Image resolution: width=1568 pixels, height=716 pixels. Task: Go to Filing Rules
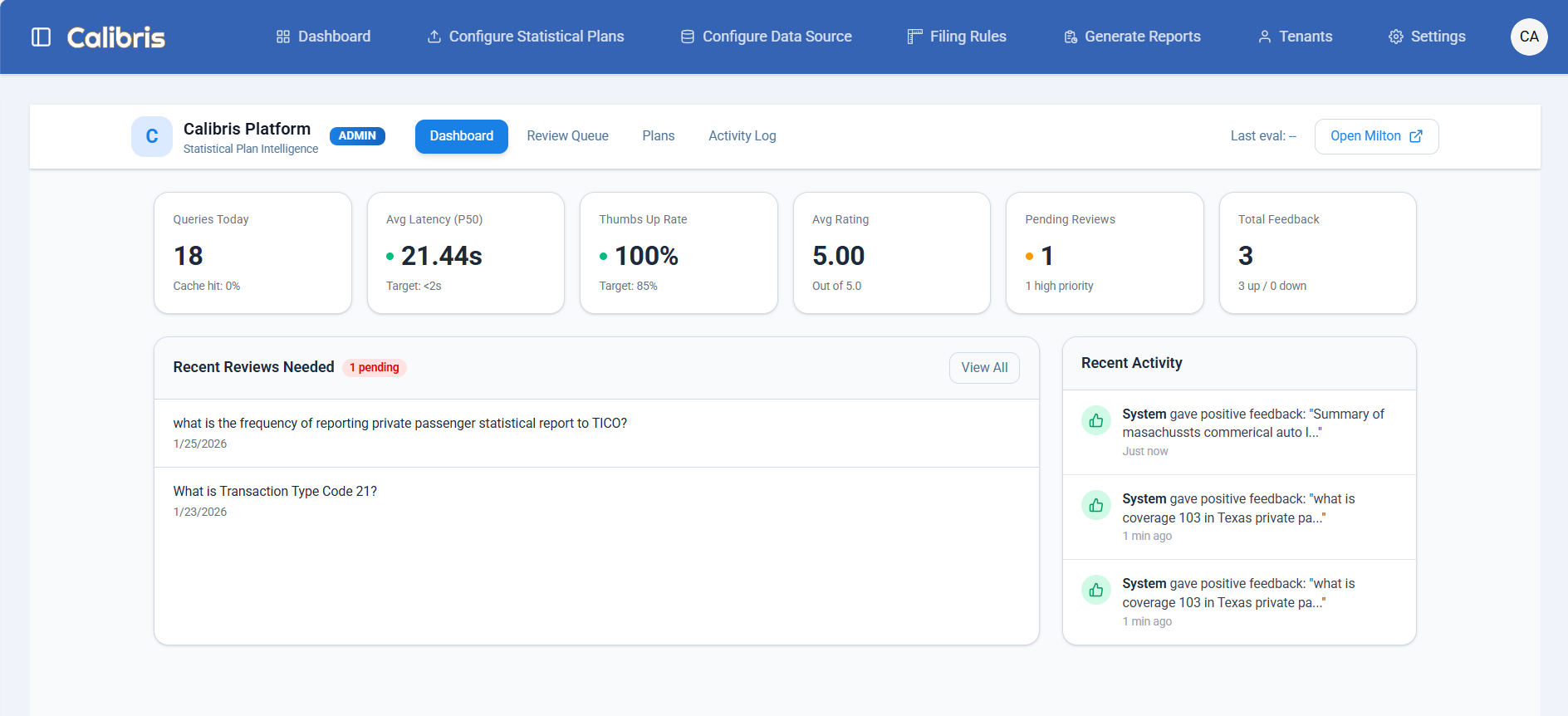(957, 37)
